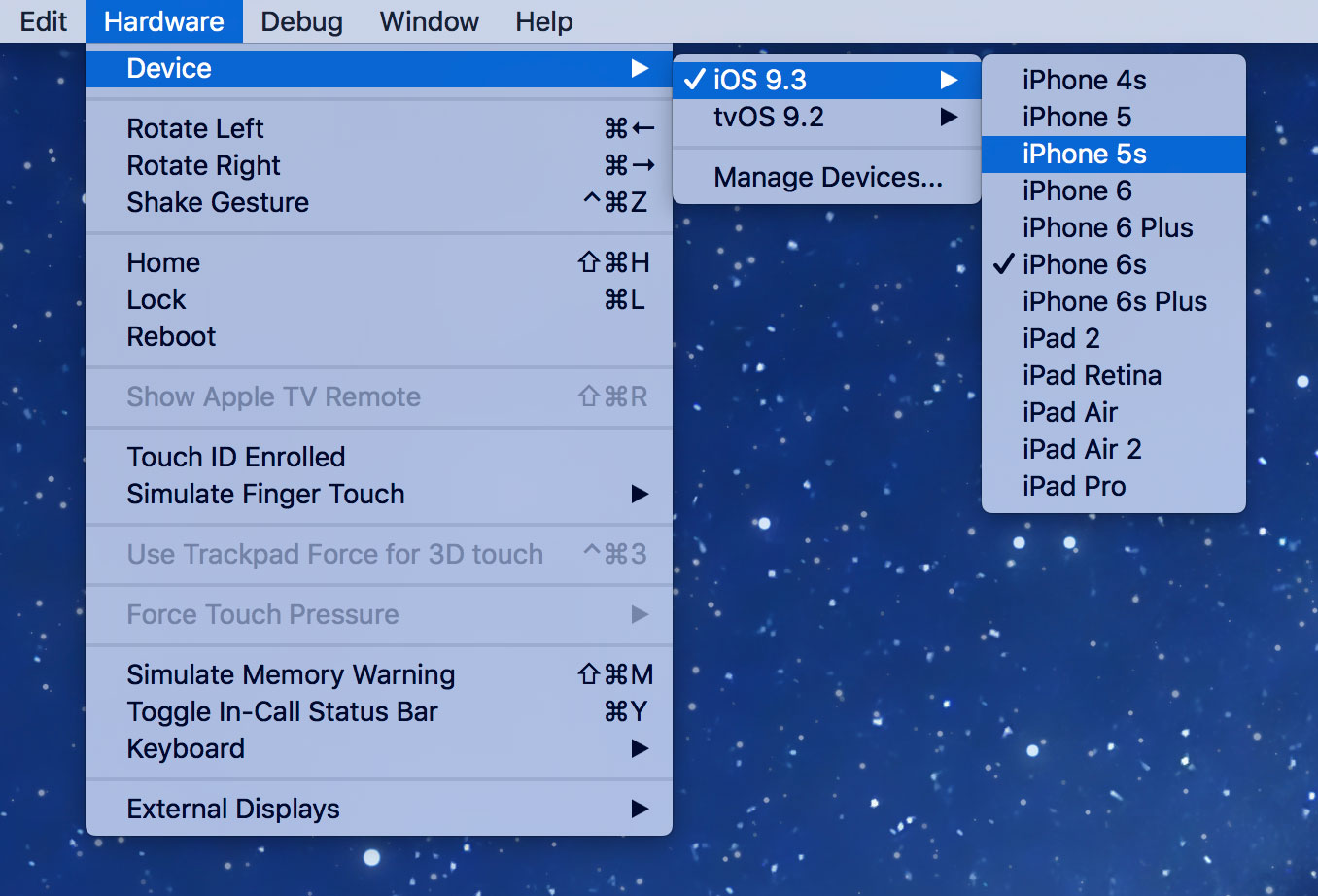Screen dimensions: 1318x896
Task: Select iPad Pro simulator
Action: 1114,486
